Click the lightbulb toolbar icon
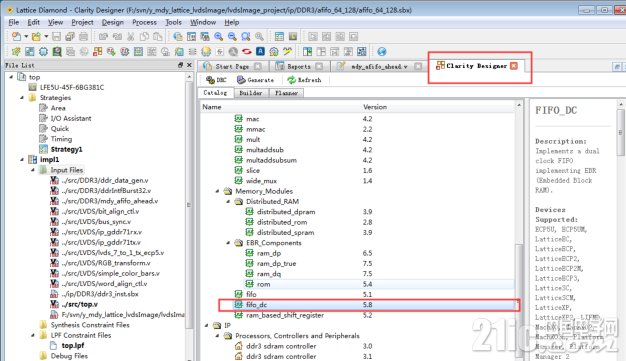The height and width of the screenshot is (361, 626). coord(206,52)
